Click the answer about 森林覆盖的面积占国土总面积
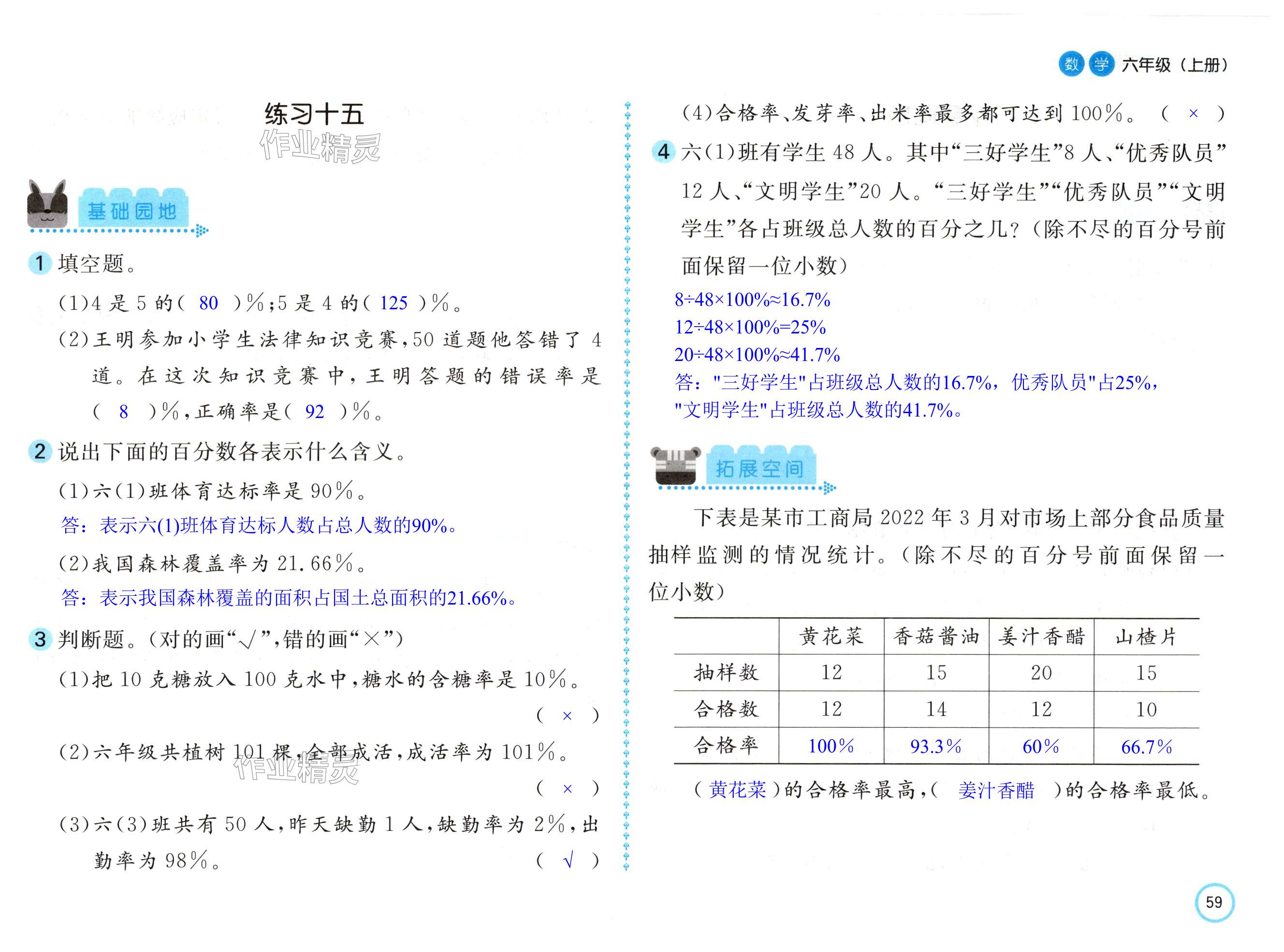 click(x=290, y=598)
